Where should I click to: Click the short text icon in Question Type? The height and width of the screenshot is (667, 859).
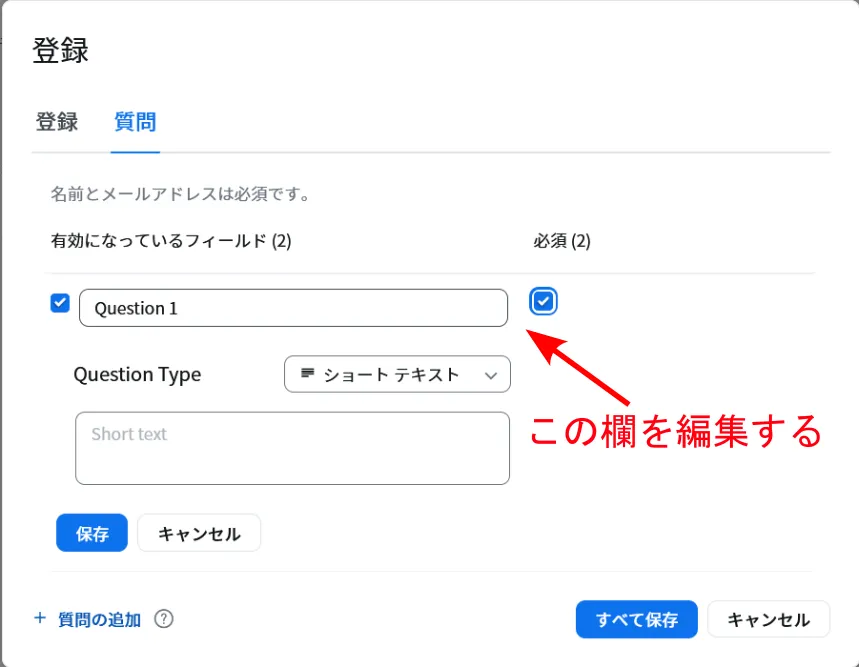pyautogui.click(x=308, y=374)
